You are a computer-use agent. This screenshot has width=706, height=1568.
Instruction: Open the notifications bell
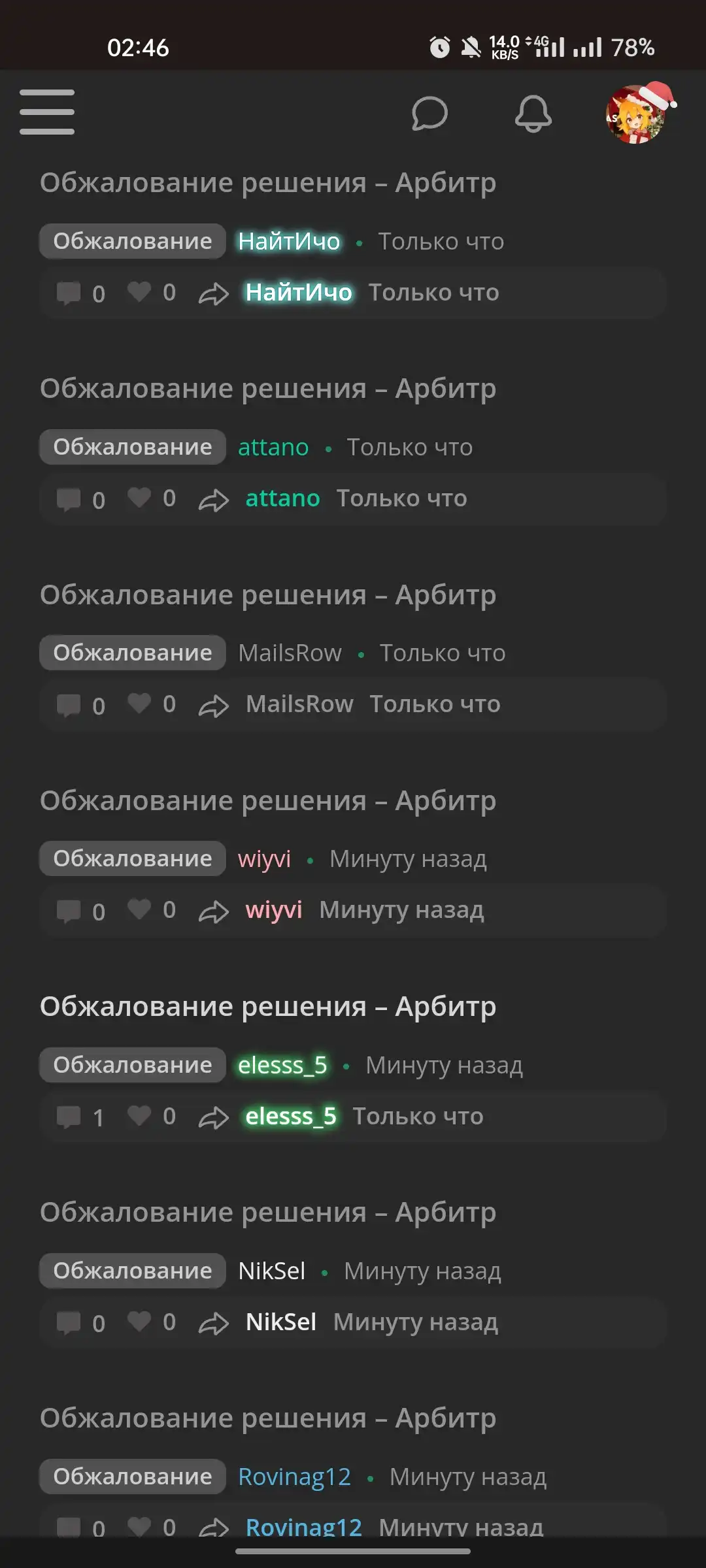533,114
